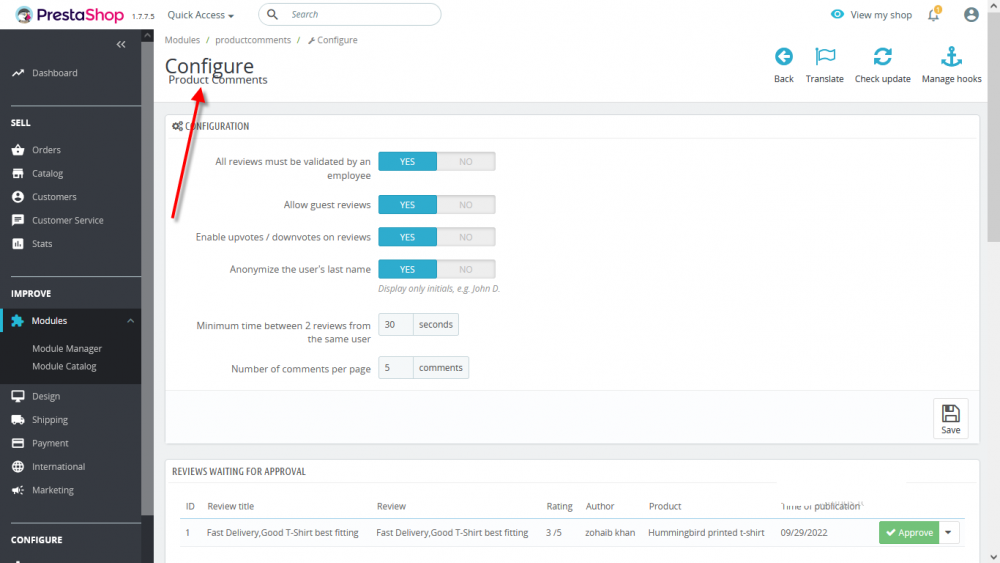
Task: Click the Customers person icon
Action: point(18,197)
